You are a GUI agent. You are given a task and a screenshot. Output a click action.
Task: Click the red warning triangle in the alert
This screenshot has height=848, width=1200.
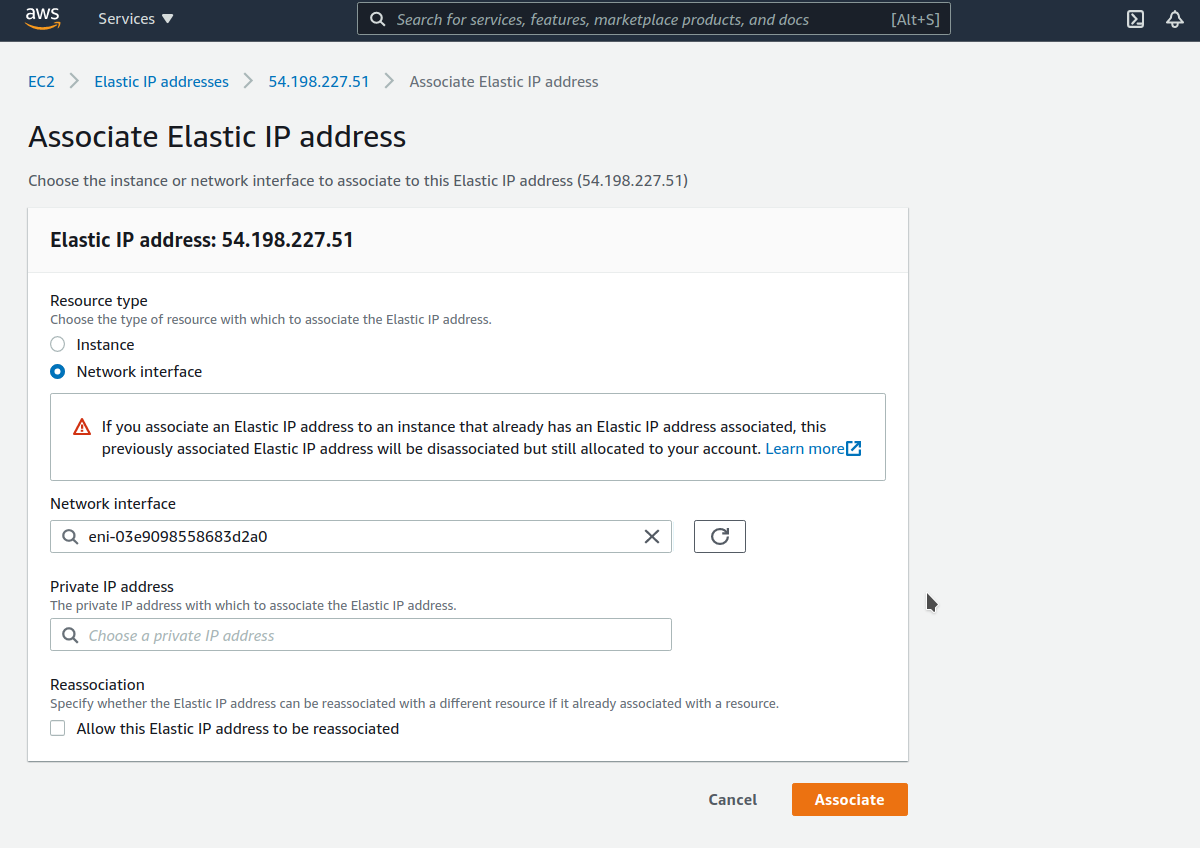point(81,426)
